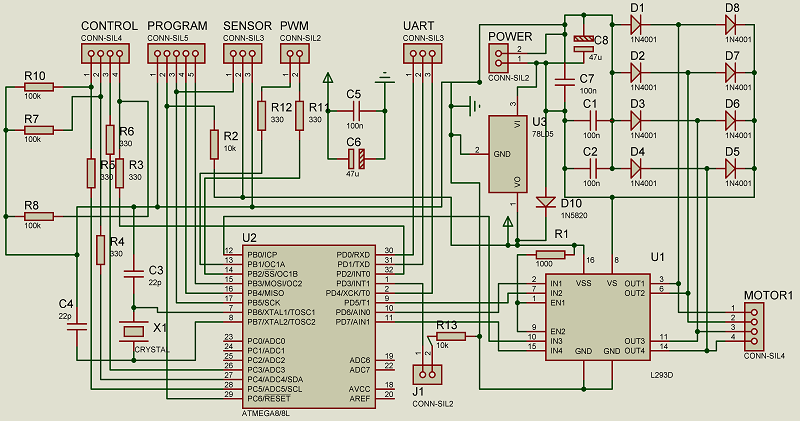Click the MOTOR1 four-pin connector body
800x421 pixels.
click(754, 327)
